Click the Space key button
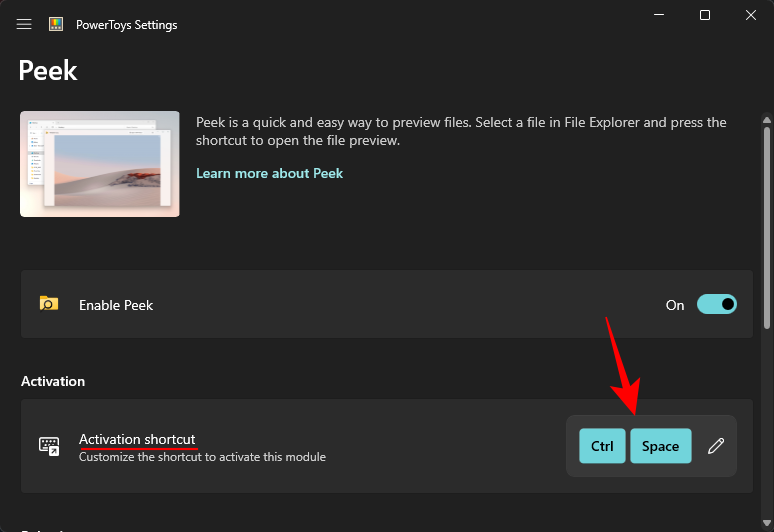774x532 pixels. pos(660,446)
